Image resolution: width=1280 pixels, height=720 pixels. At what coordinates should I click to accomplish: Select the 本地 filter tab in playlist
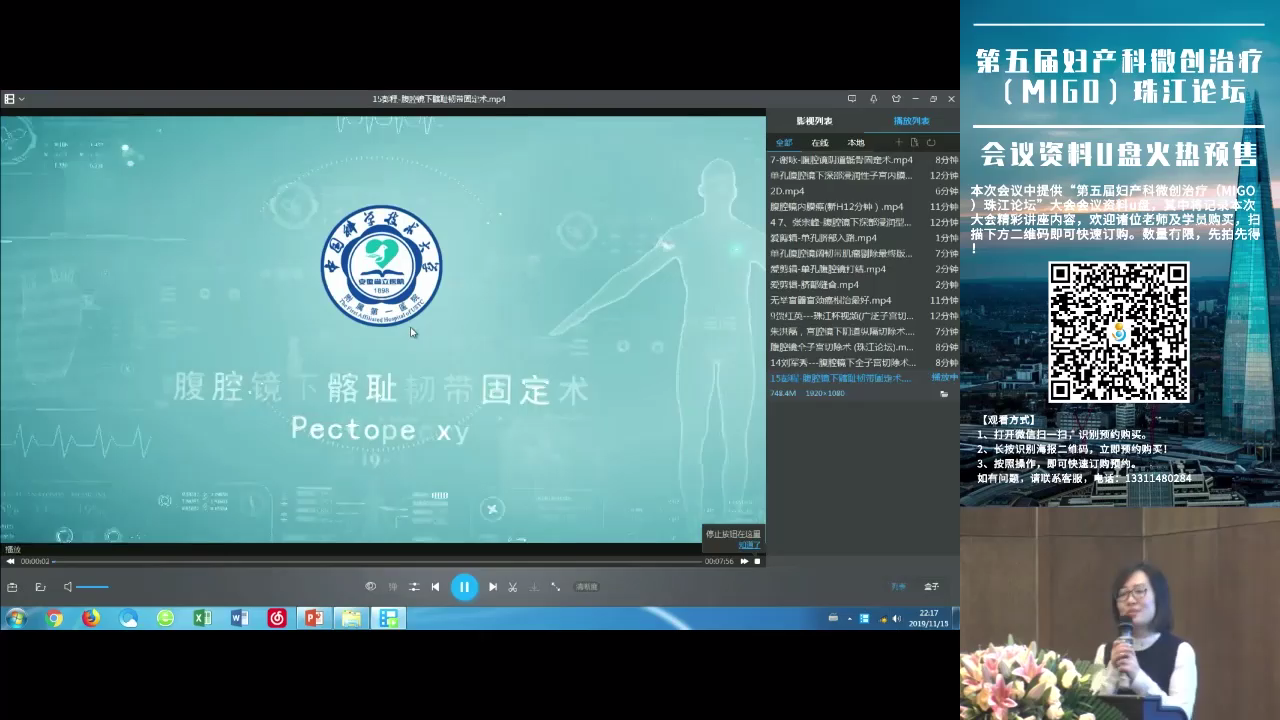click(856, 143)
